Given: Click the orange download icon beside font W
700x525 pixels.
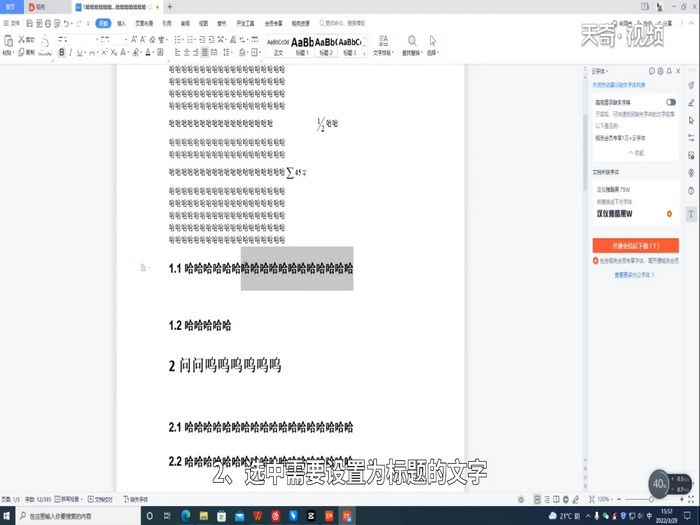Looking at the screenshot, I should click(x=669, y=214).
